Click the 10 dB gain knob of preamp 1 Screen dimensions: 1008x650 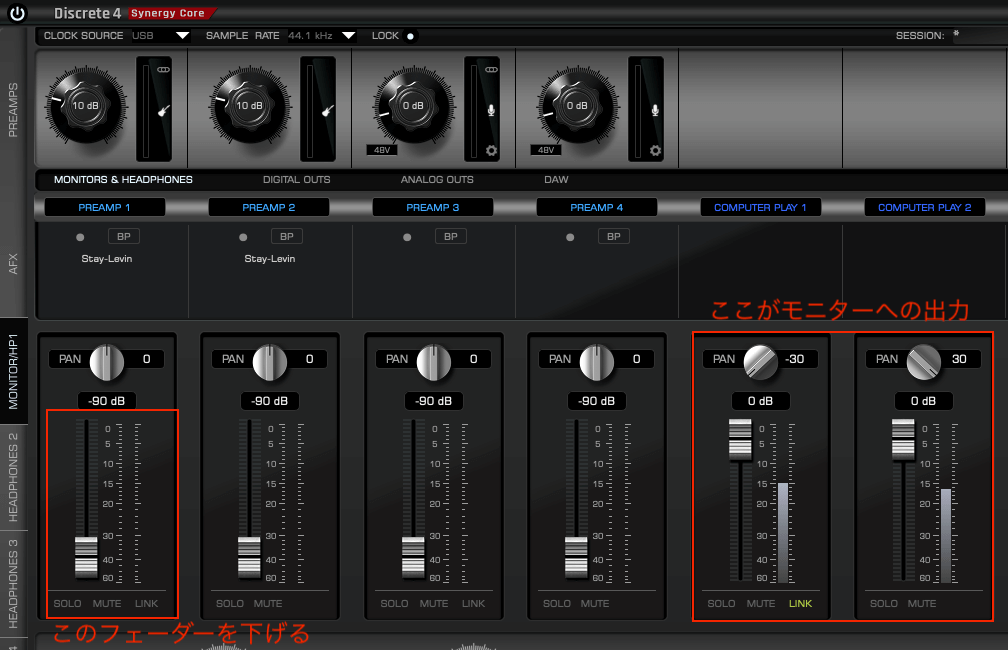[86, 105]
